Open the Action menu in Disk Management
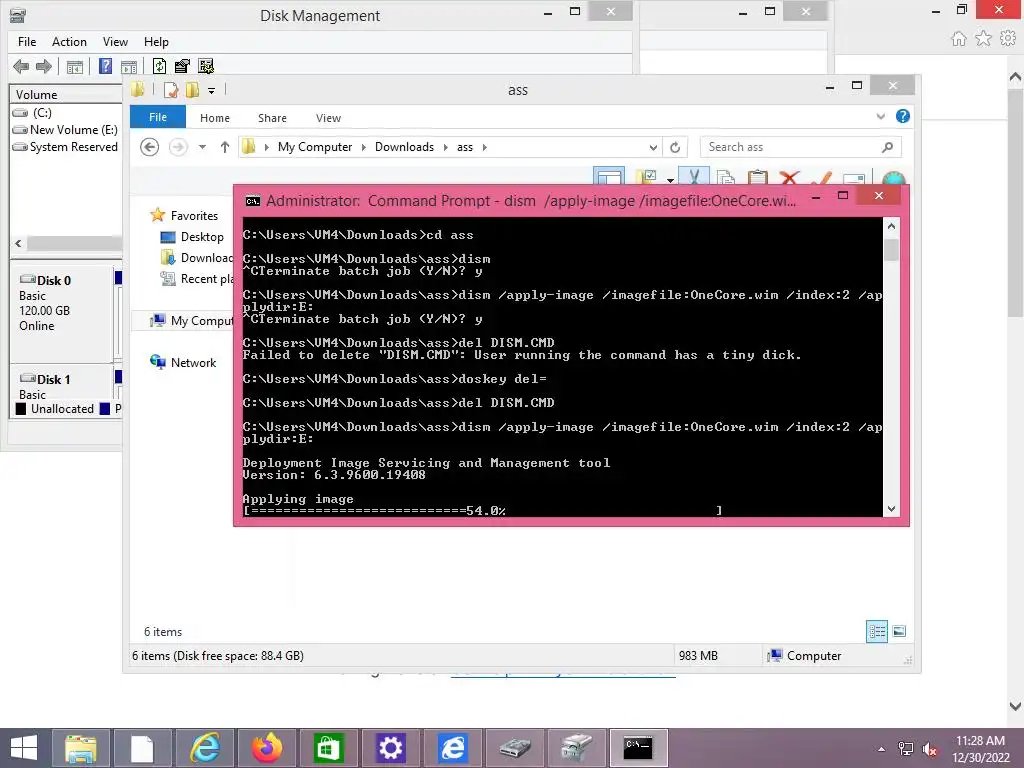 [69, 42]
